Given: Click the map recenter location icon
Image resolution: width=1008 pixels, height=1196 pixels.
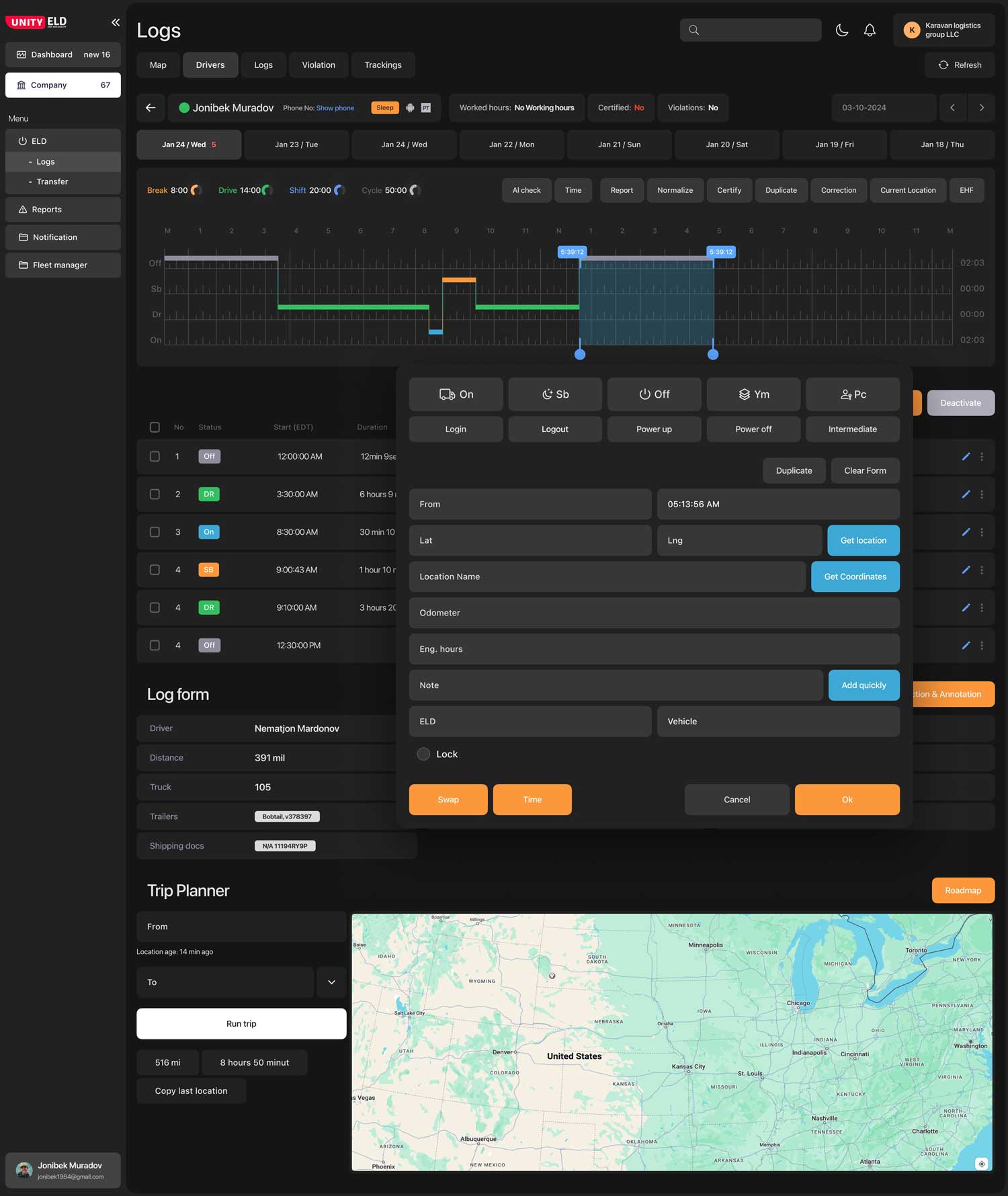Looking at the screenshot, I should [x=981, y=1164].
